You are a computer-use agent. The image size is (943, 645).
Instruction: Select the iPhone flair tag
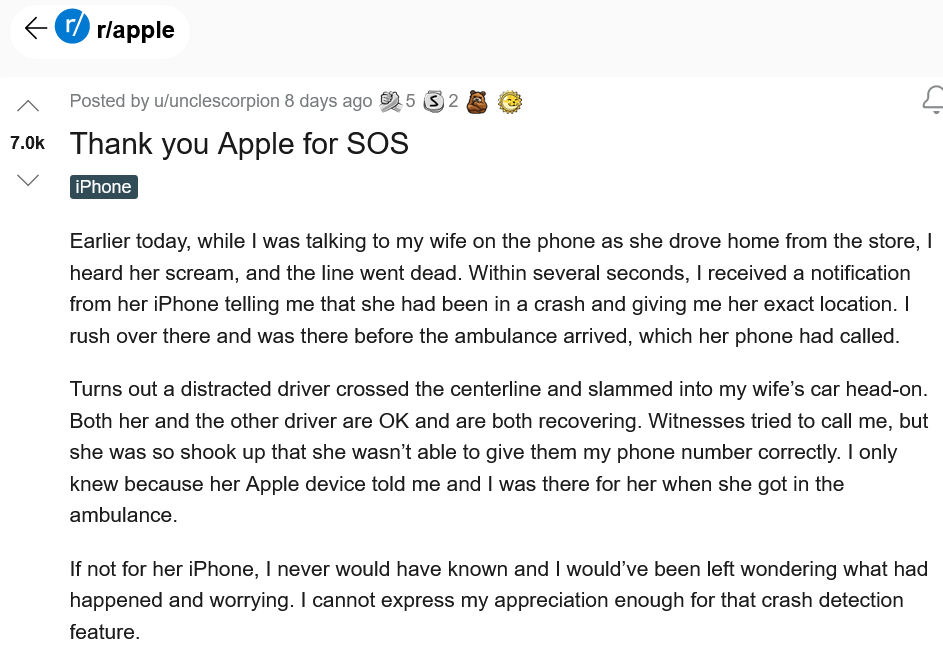pos(103,187)
